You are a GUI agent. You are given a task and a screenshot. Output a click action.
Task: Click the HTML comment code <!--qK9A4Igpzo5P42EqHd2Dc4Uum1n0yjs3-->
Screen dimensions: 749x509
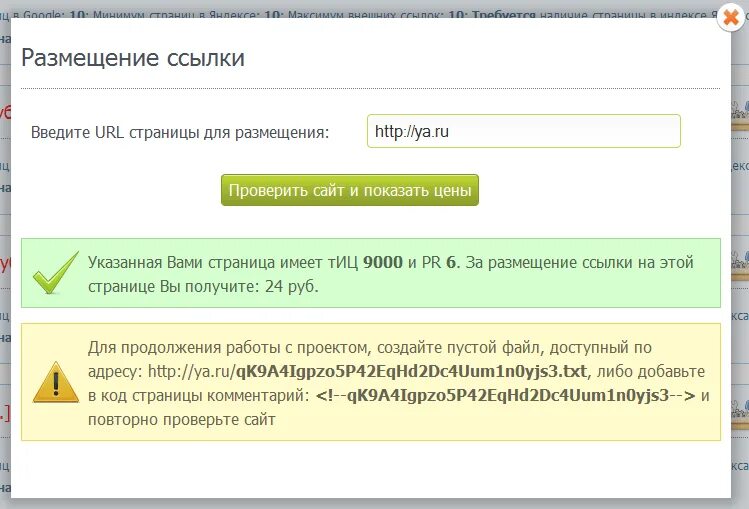coord(505,395)
